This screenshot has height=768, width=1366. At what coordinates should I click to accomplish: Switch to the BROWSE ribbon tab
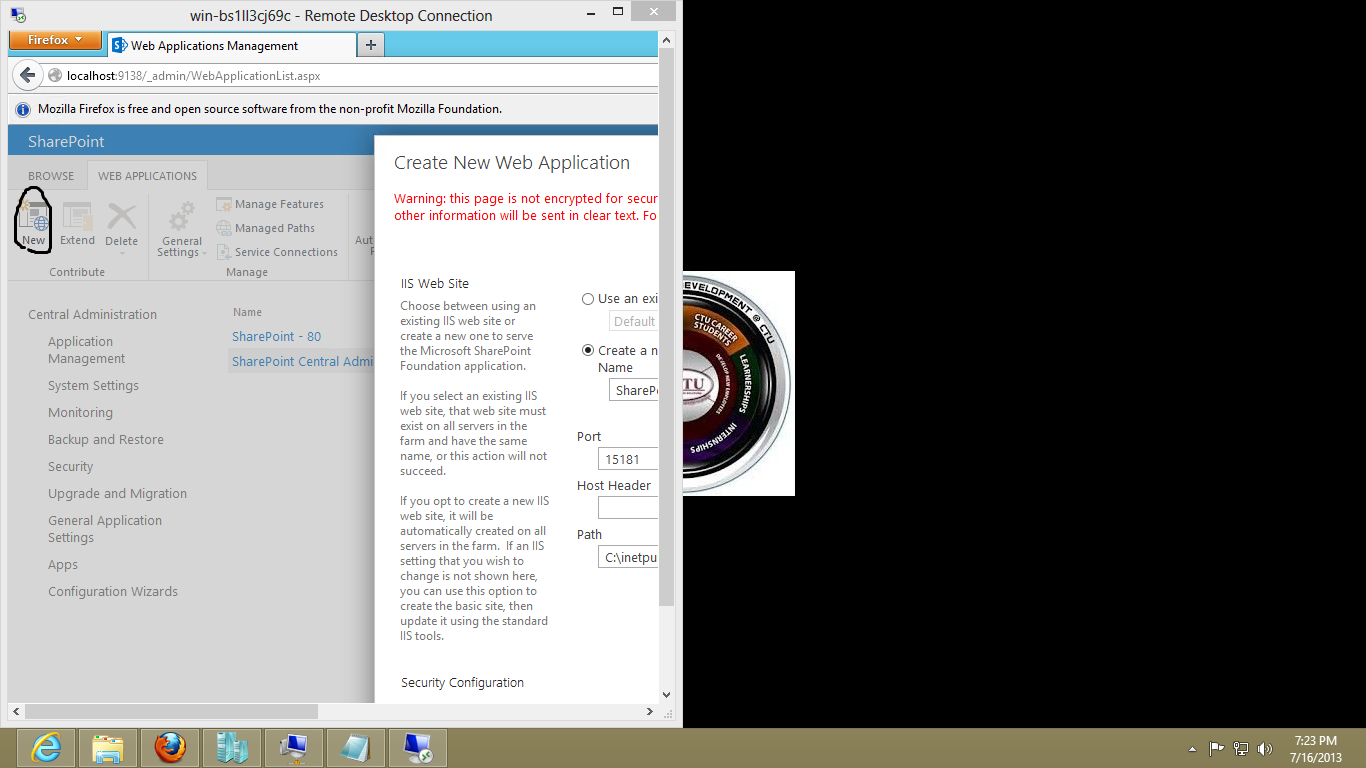click(51, 176)
